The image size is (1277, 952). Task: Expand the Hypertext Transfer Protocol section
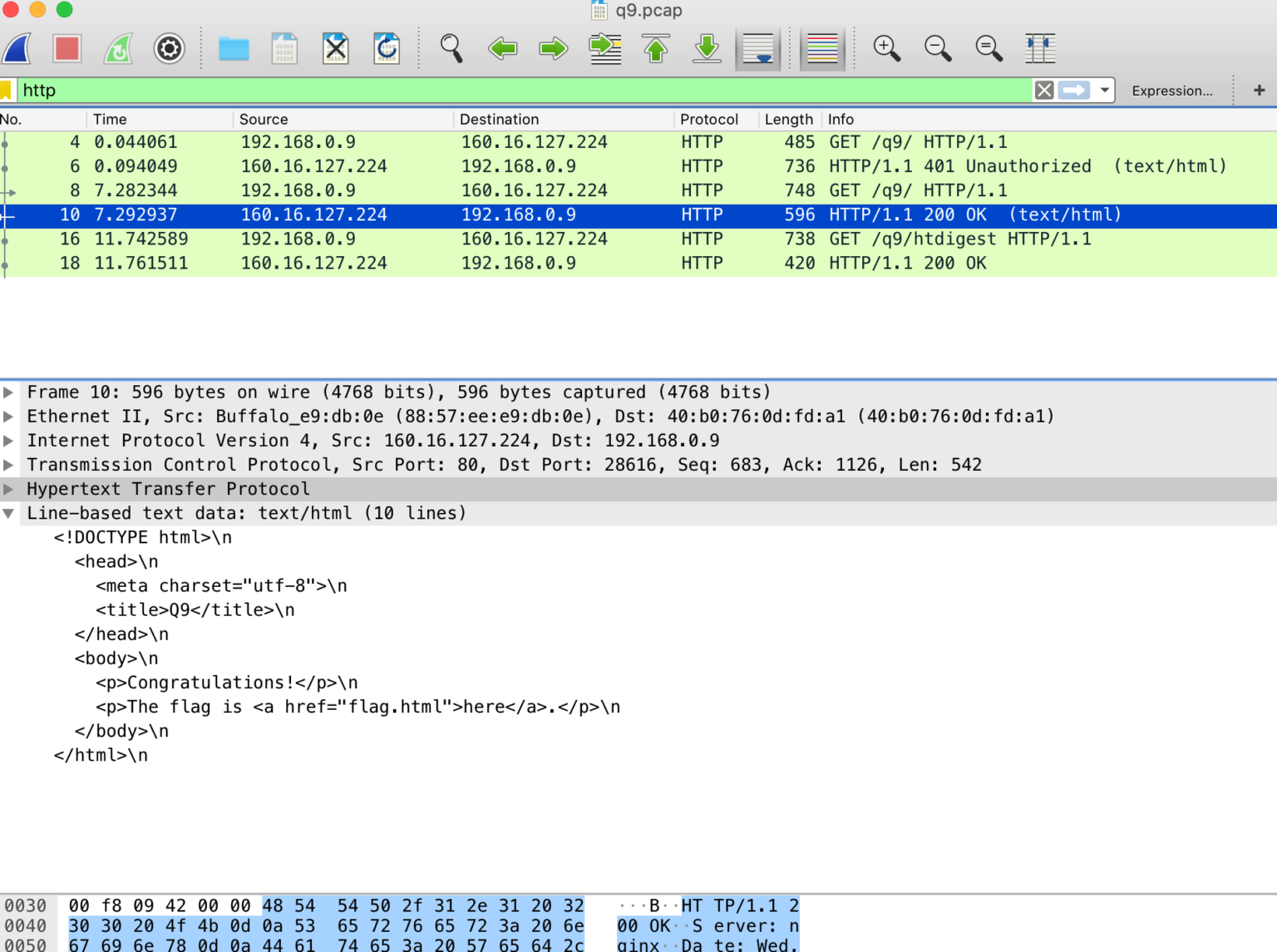pyautogui.click(x=8, y=489)
